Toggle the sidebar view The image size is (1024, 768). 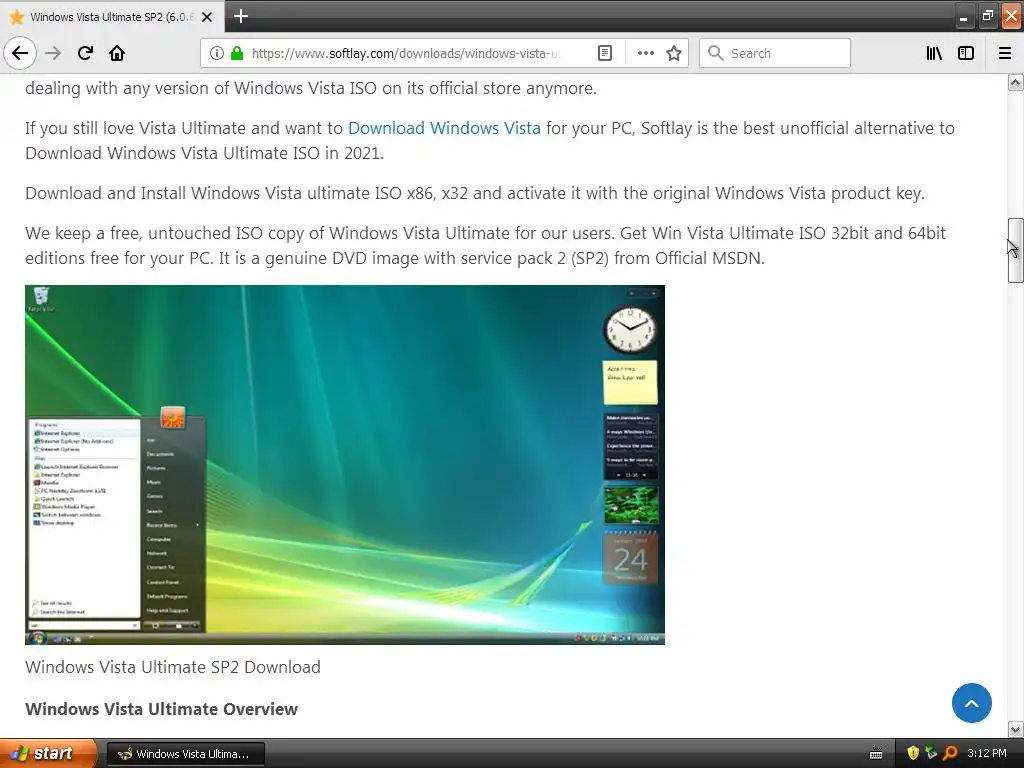click(966, 53)
